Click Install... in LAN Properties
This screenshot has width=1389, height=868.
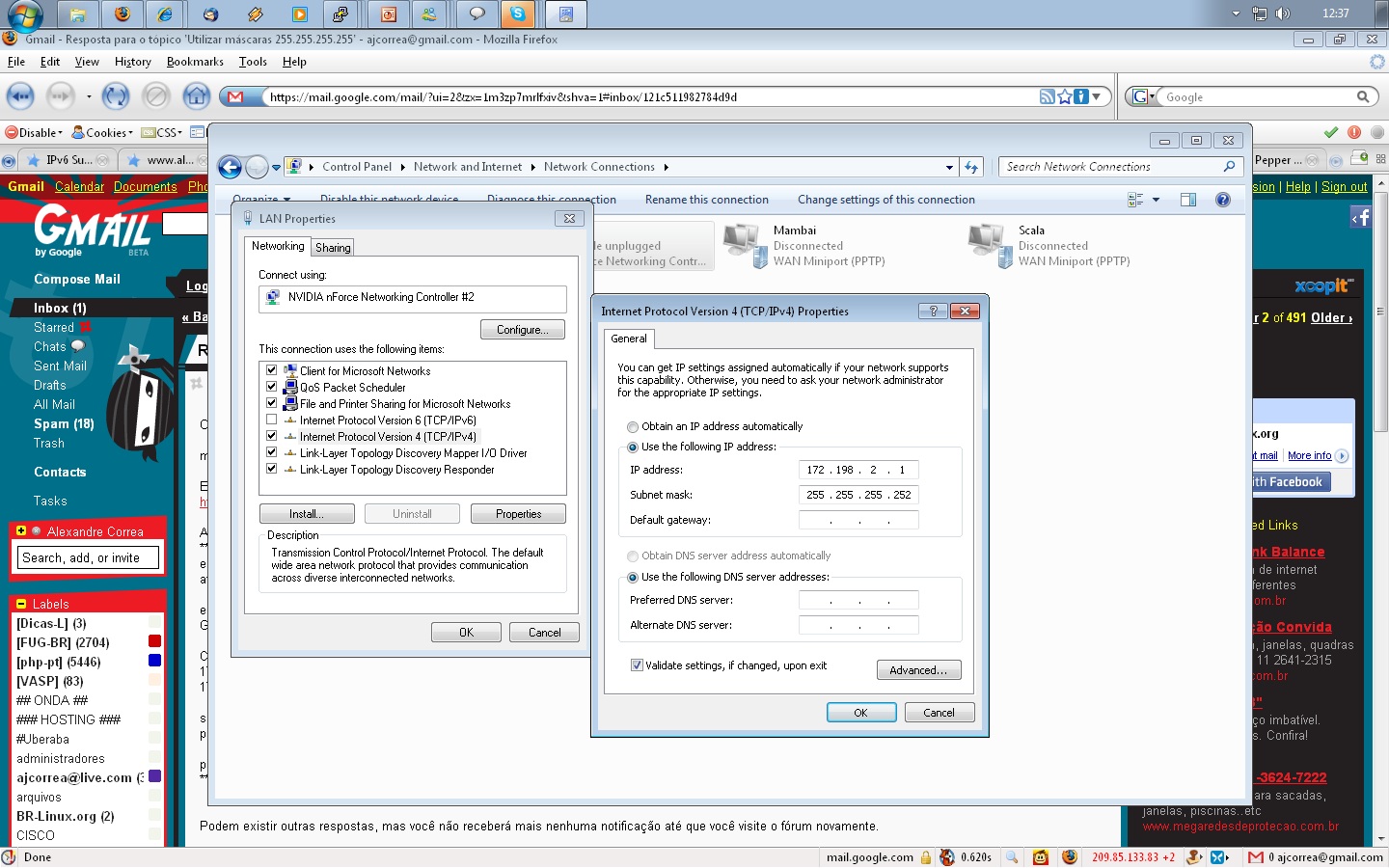tap(307, 514)
